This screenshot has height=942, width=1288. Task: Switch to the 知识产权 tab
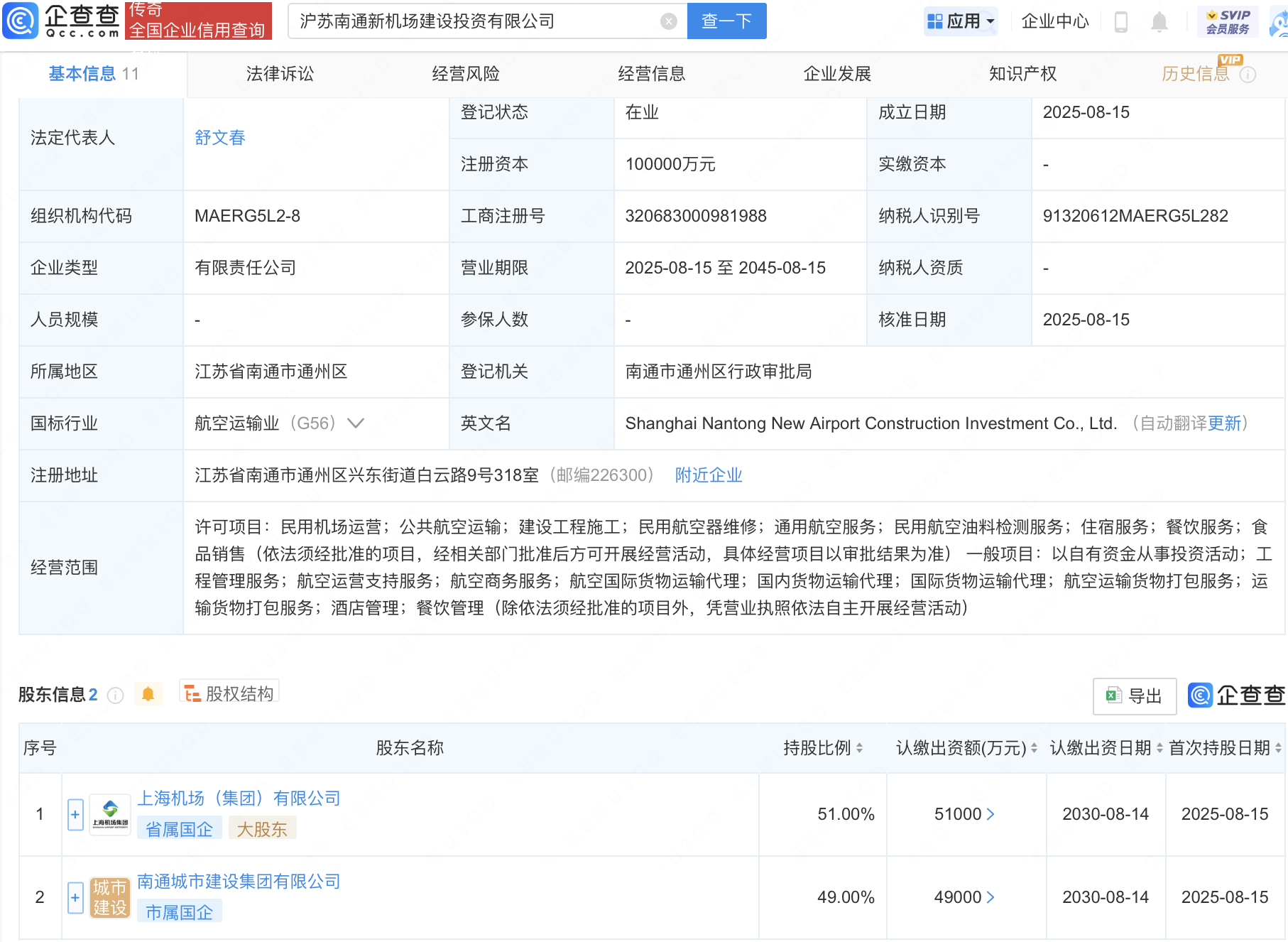point(1022,74)
